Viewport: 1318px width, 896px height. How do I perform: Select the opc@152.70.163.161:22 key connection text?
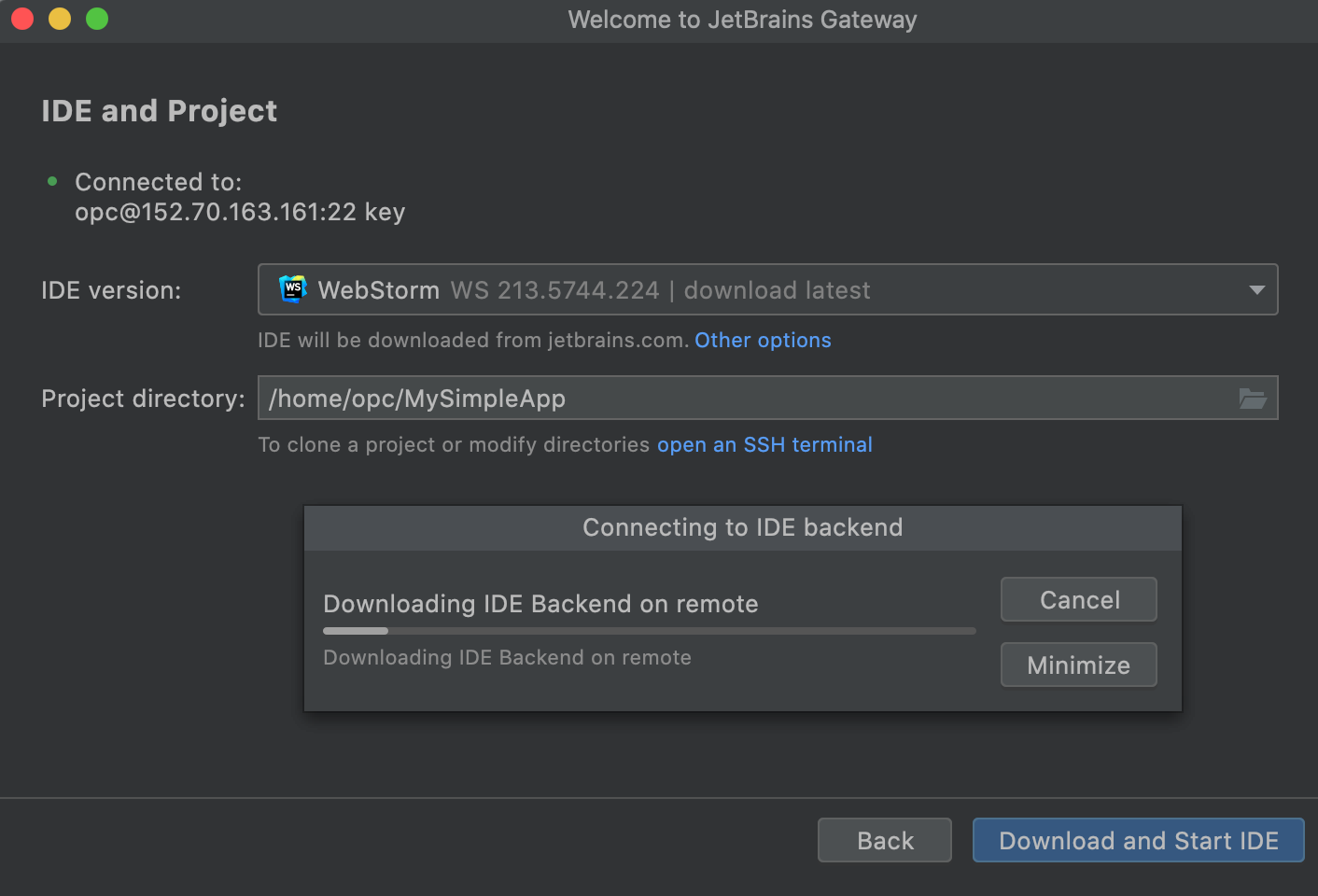click(x=240, y=212)
